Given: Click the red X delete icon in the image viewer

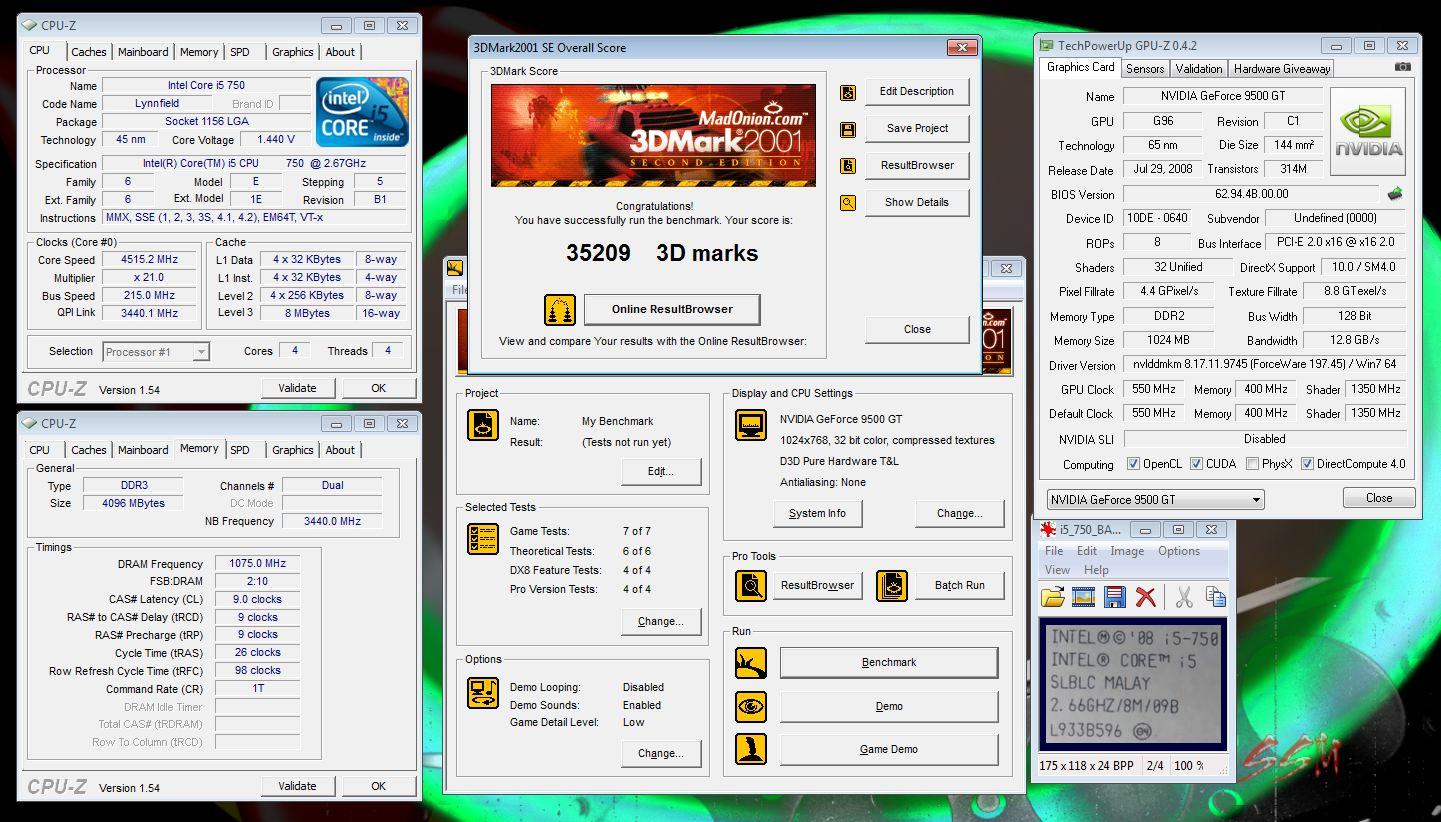Looking at the screenshot, I should 1146,597.
